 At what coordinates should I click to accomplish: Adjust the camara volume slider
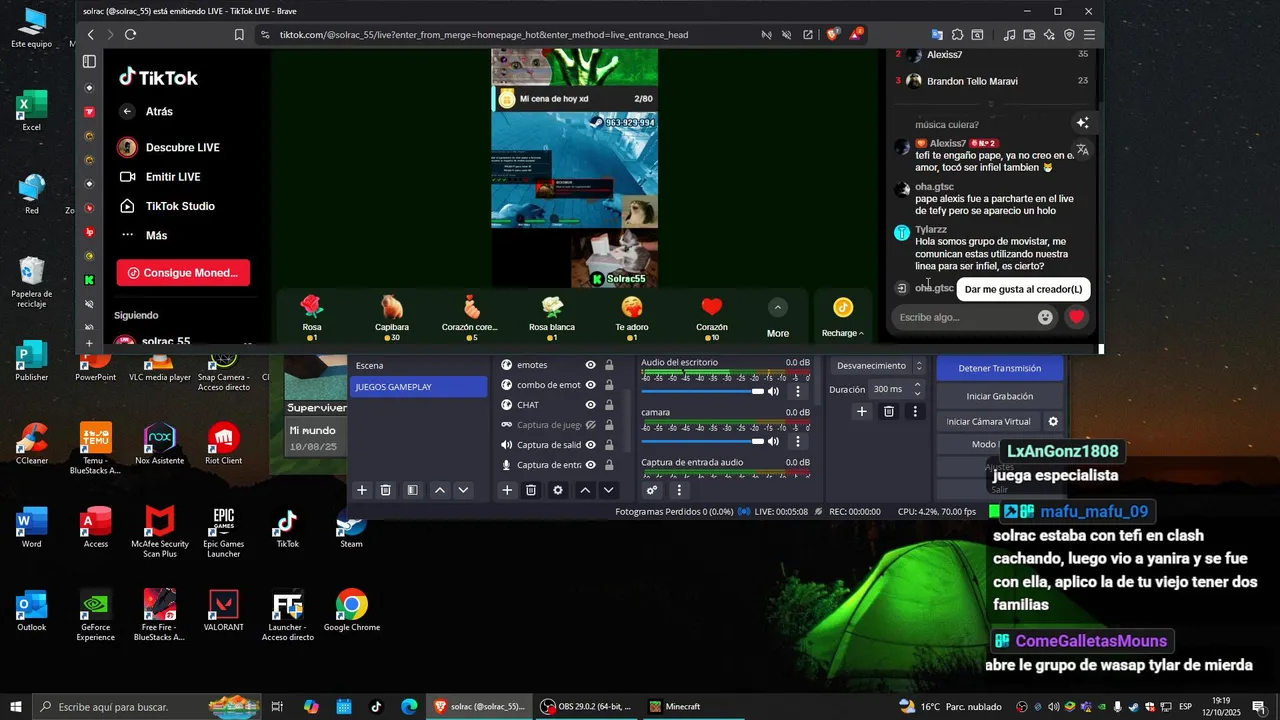[702, 441]
